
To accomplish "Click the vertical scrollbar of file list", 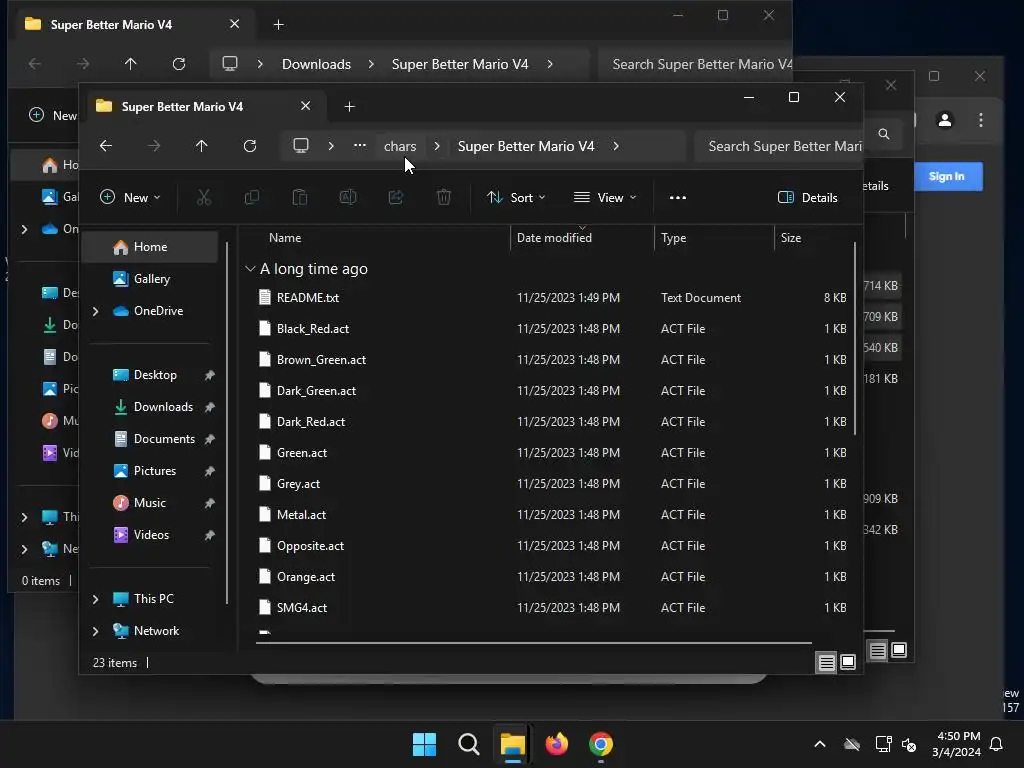I will (x=855, y=340).
